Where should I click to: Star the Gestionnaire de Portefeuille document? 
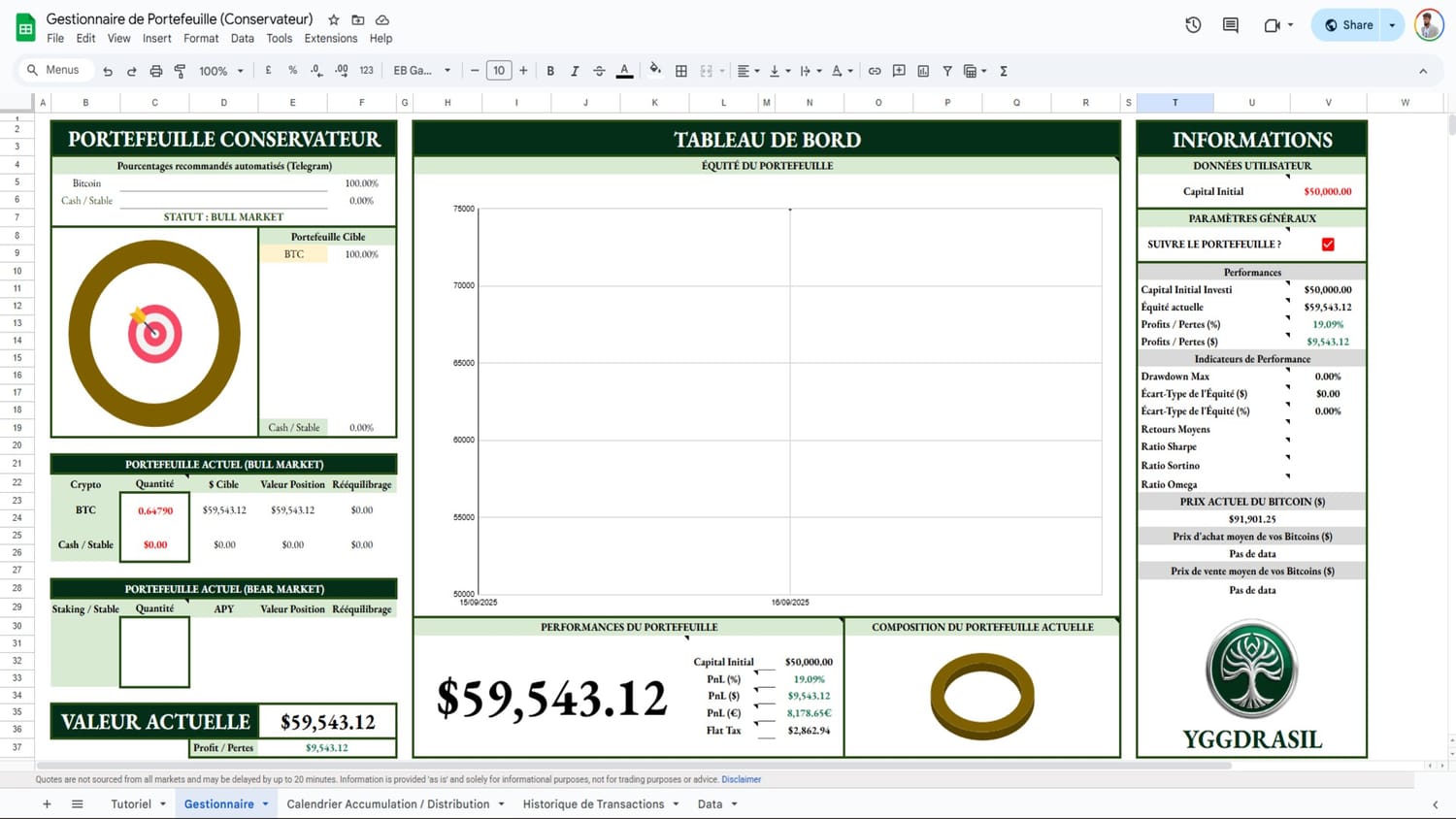tap(334, 19)
